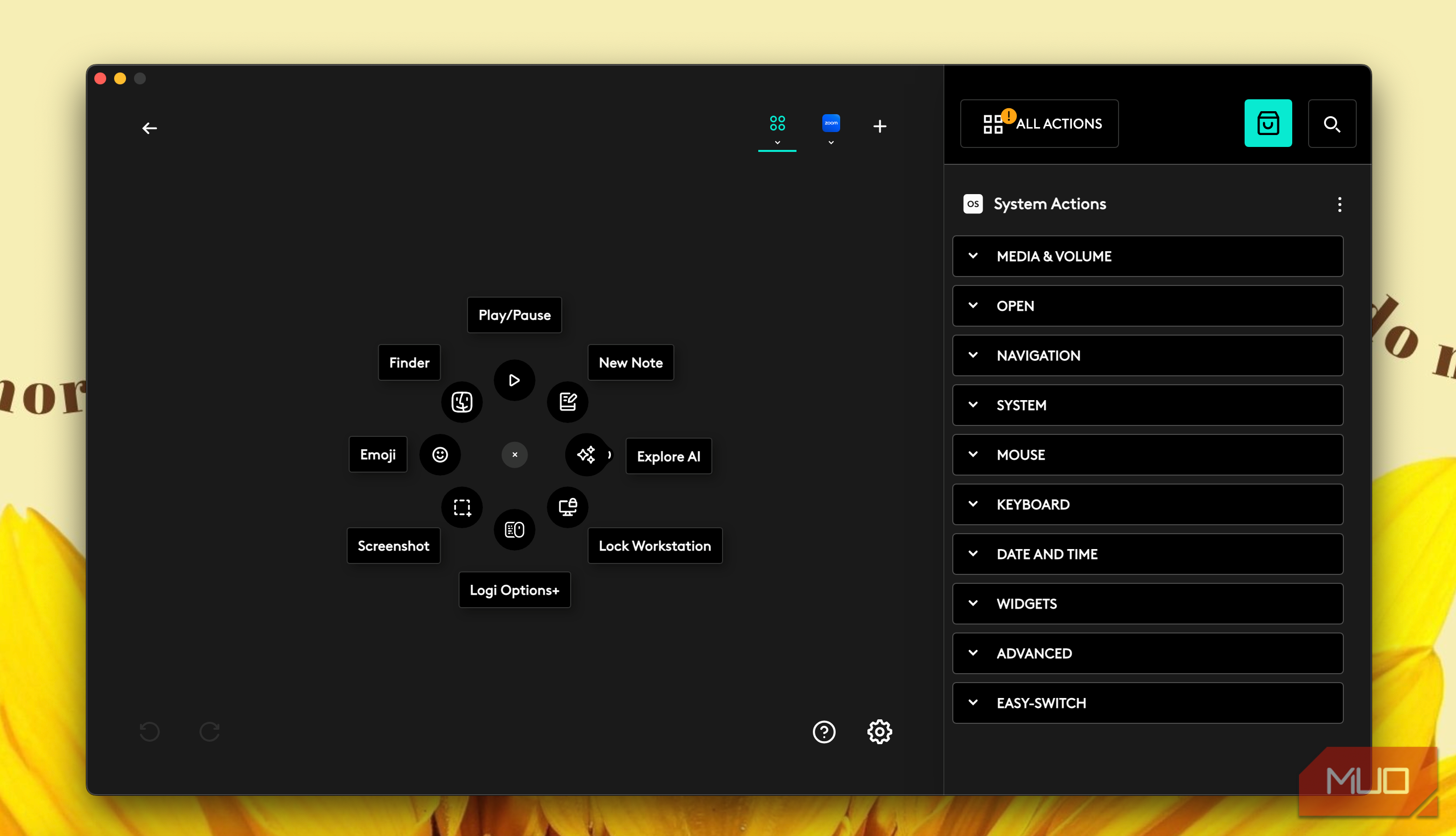Click the Logi Options+ label
The image size is (1456, 836).
[x=514, y=590]
